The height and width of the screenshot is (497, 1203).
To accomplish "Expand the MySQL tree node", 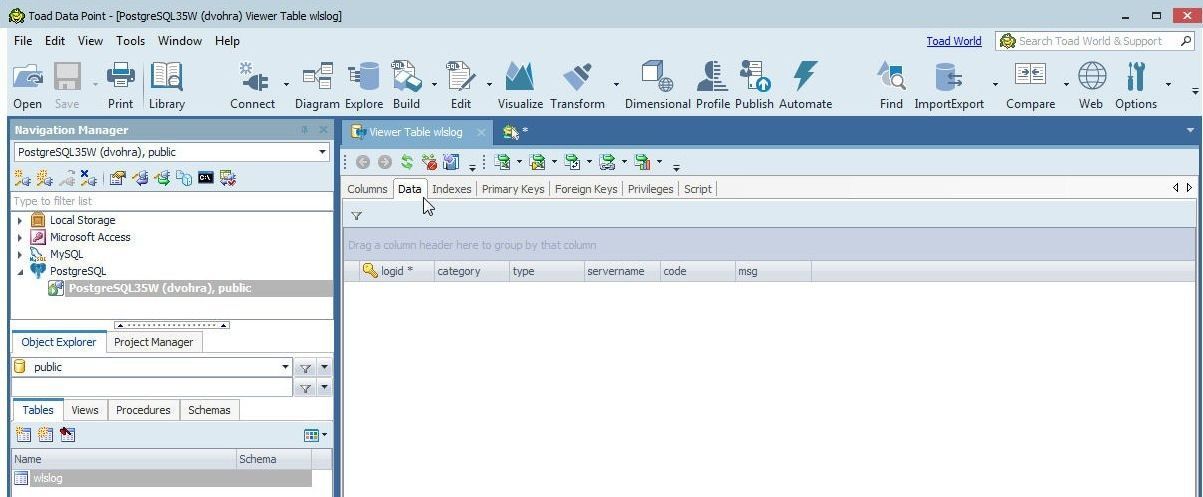I will click(x=20, y=254).
